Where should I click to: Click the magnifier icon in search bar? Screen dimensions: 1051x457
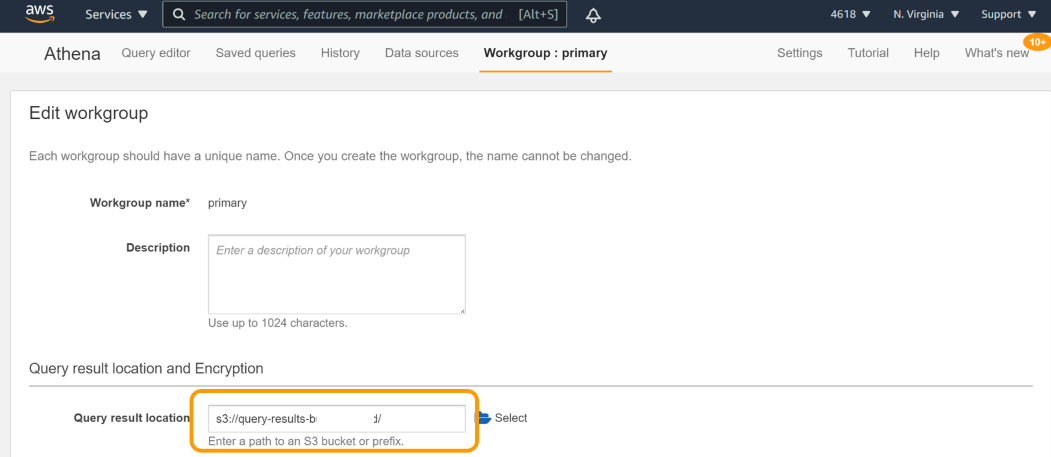coord(179,14)
